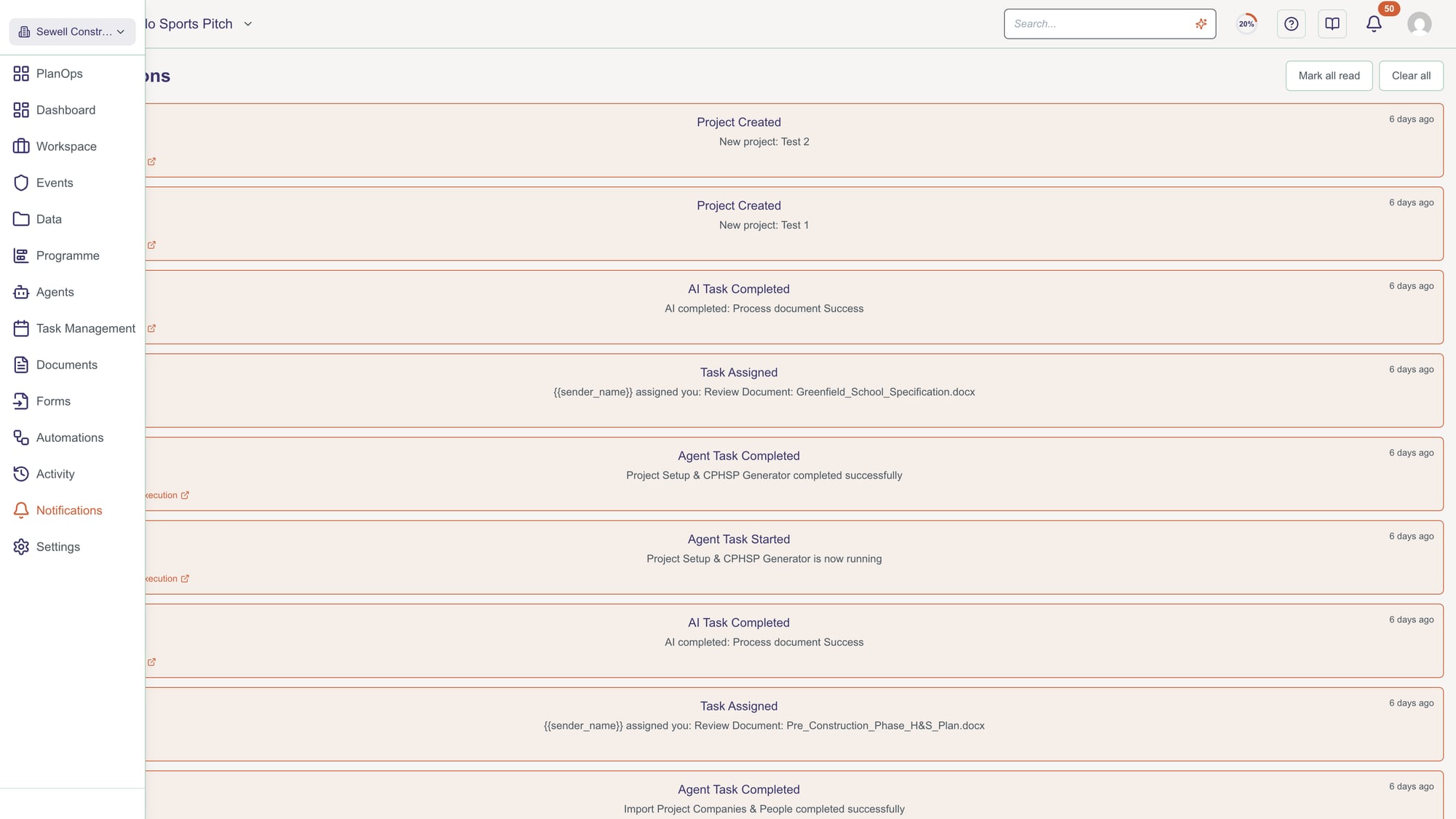Open Programme via its chart icon
Screen dimensions: 1456x819
[21, 256]
